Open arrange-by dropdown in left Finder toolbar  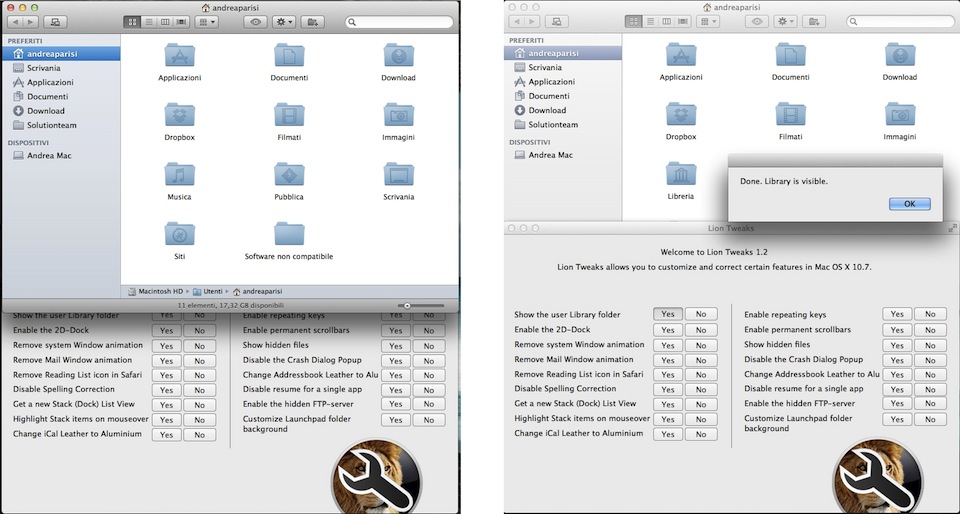pyautogui.click(x=206, y=22)
